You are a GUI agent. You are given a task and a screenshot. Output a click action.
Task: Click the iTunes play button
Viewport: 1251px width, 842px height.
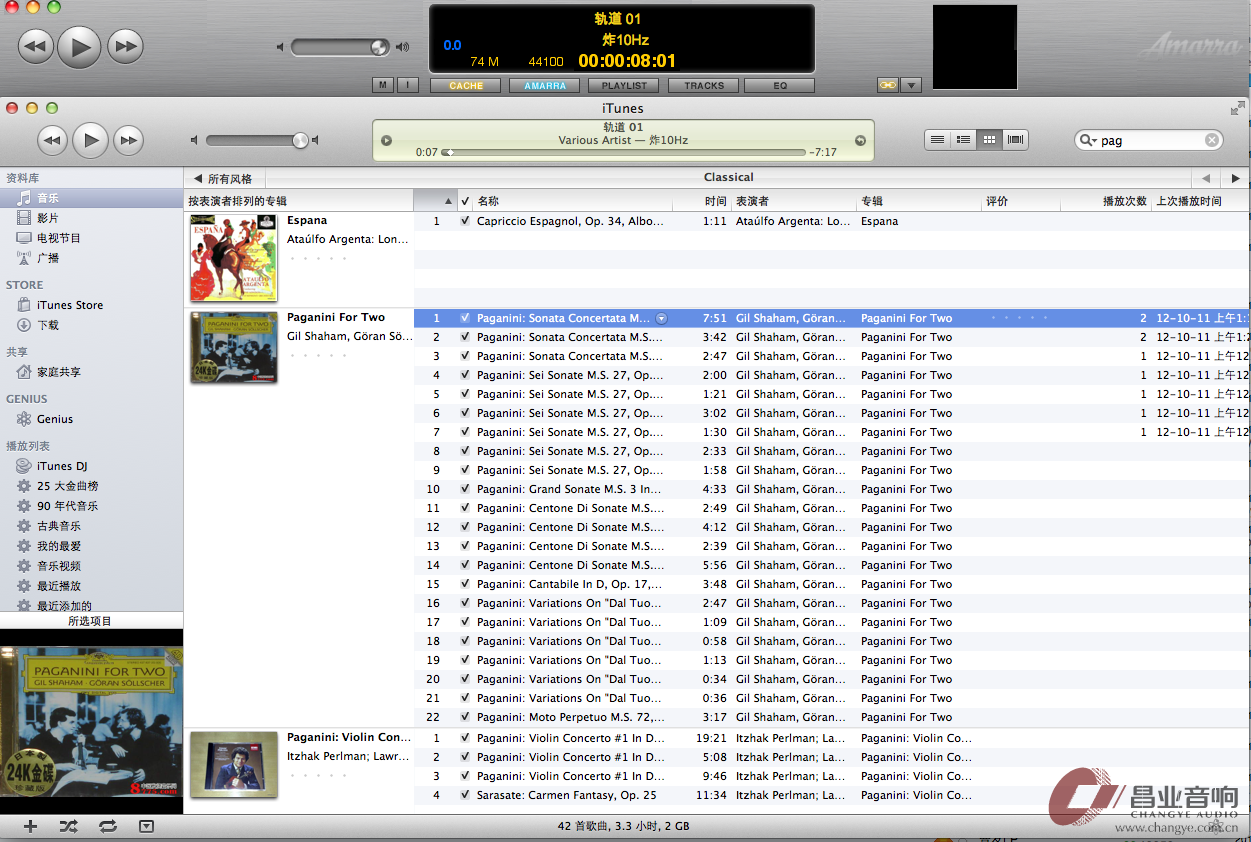tap(90, 140)
